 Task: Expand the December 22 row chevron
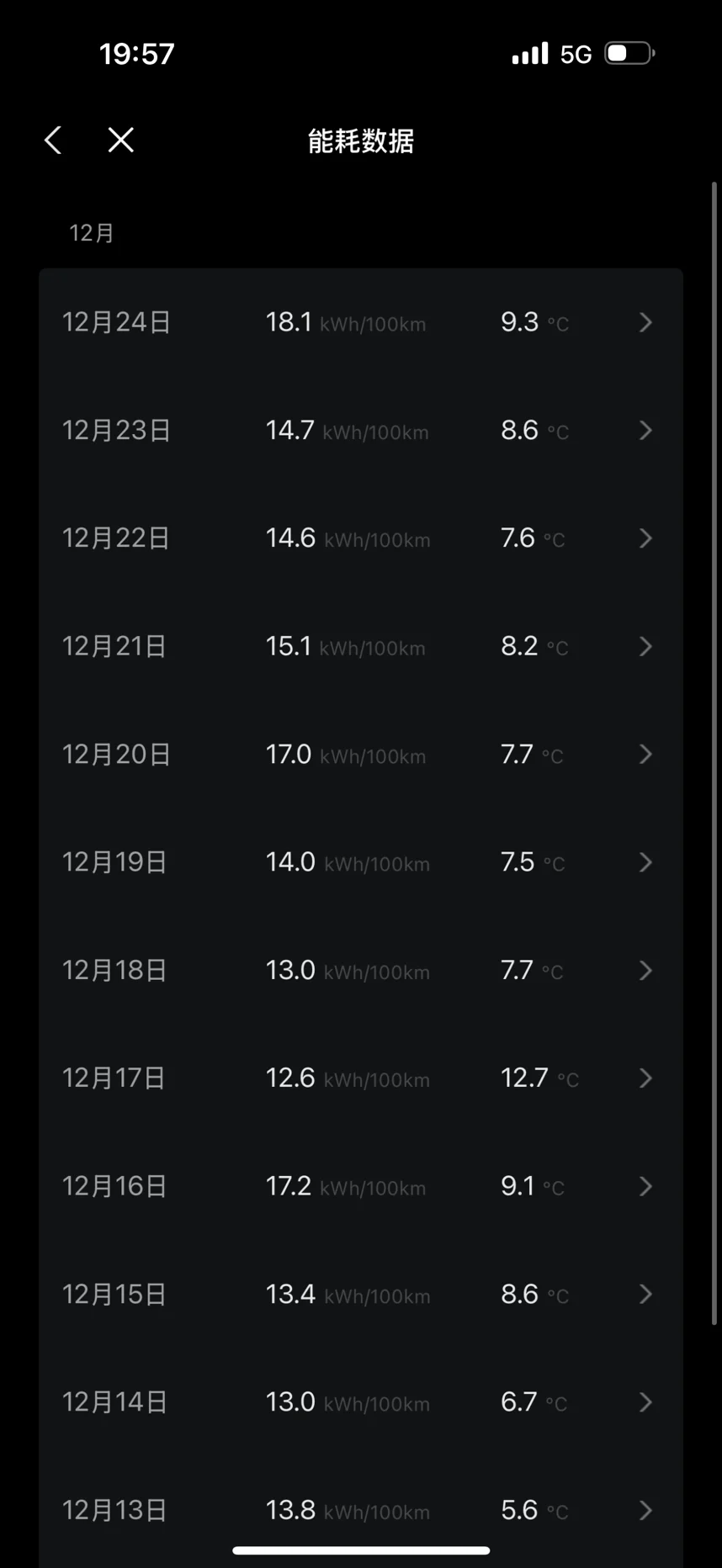pos(645,538)
